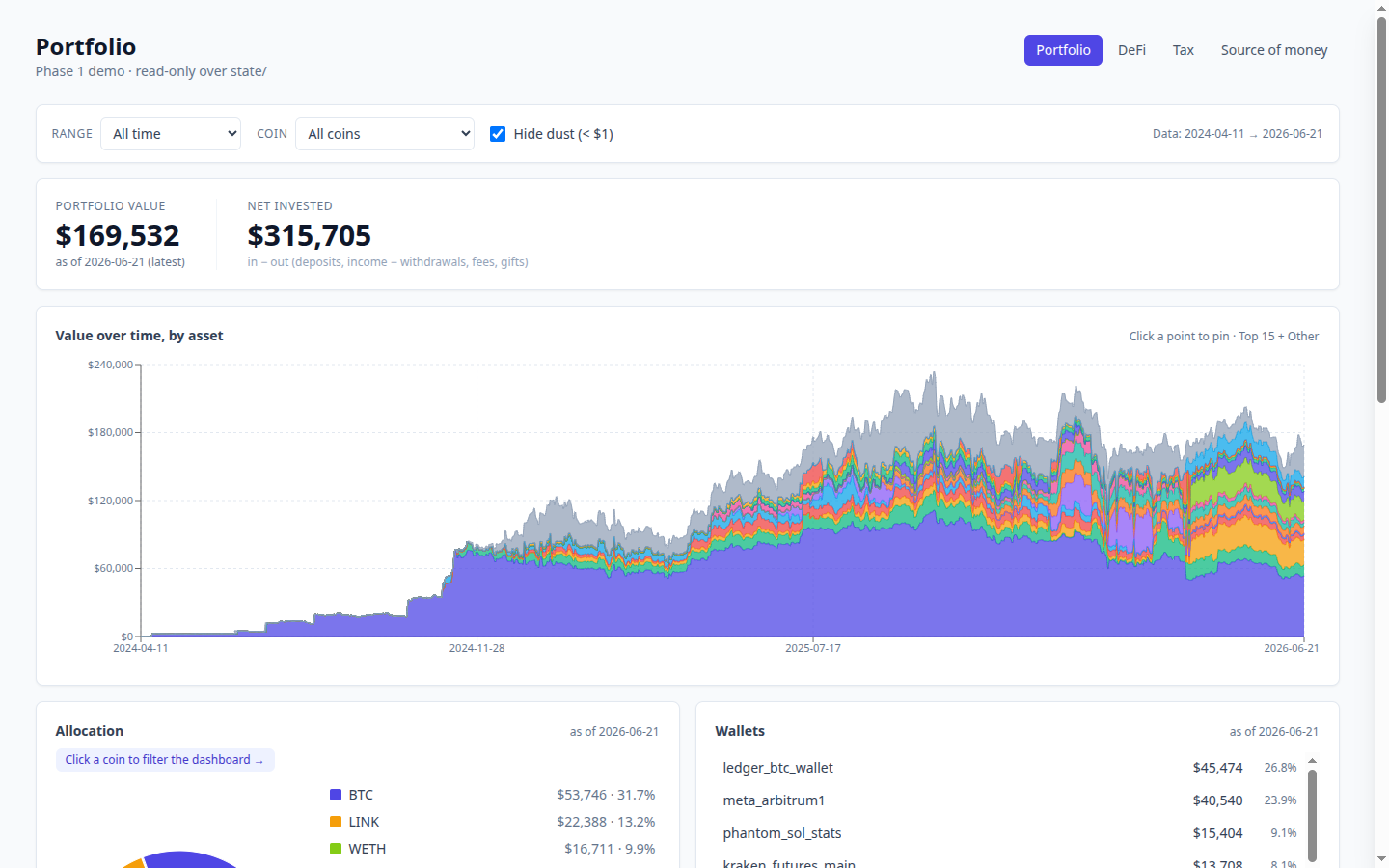1389x868 pixels.
Task: Click the 2026-06-21 axis date label
Action: (1292, 648)
